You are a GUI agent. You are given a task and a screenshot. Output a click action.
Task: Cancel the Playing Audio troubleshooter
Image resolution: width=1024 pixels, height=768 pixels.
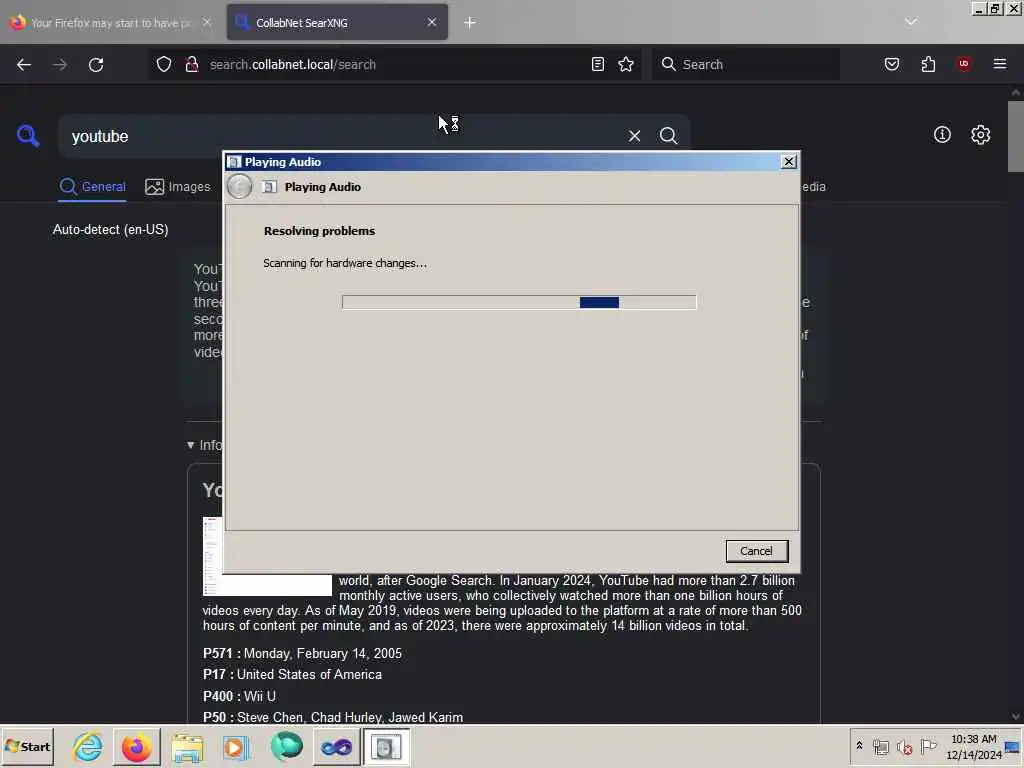756,551
